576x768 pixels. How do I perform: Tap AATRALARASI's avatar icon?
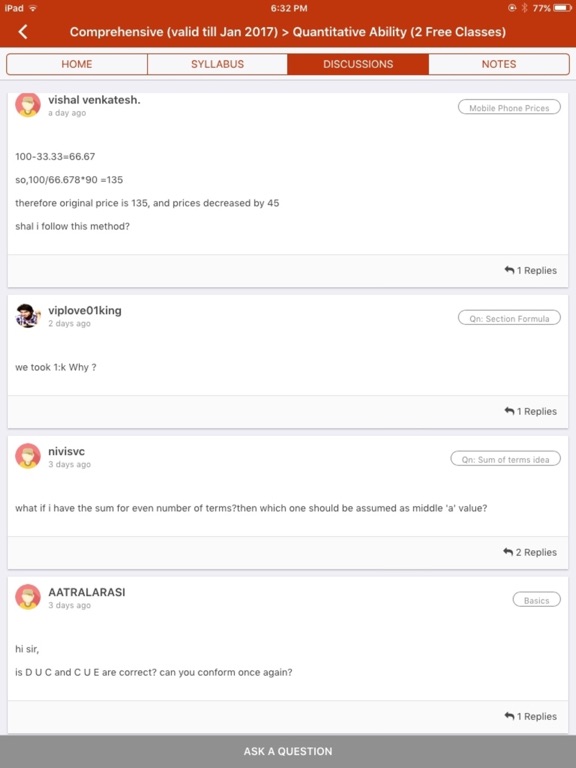tap(28, 597)
